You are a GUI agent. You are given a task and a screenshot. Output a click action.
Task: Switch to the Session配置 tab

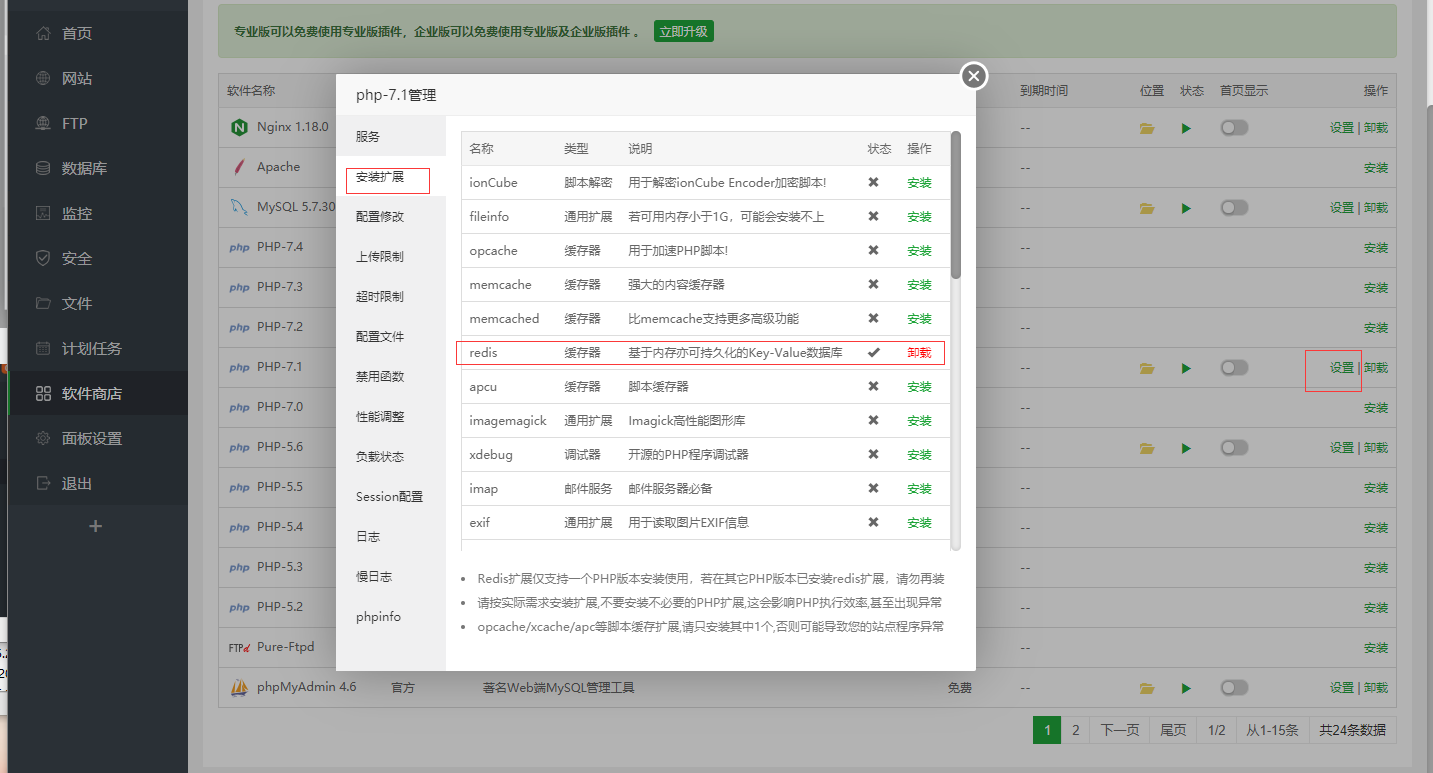[391, 497]
